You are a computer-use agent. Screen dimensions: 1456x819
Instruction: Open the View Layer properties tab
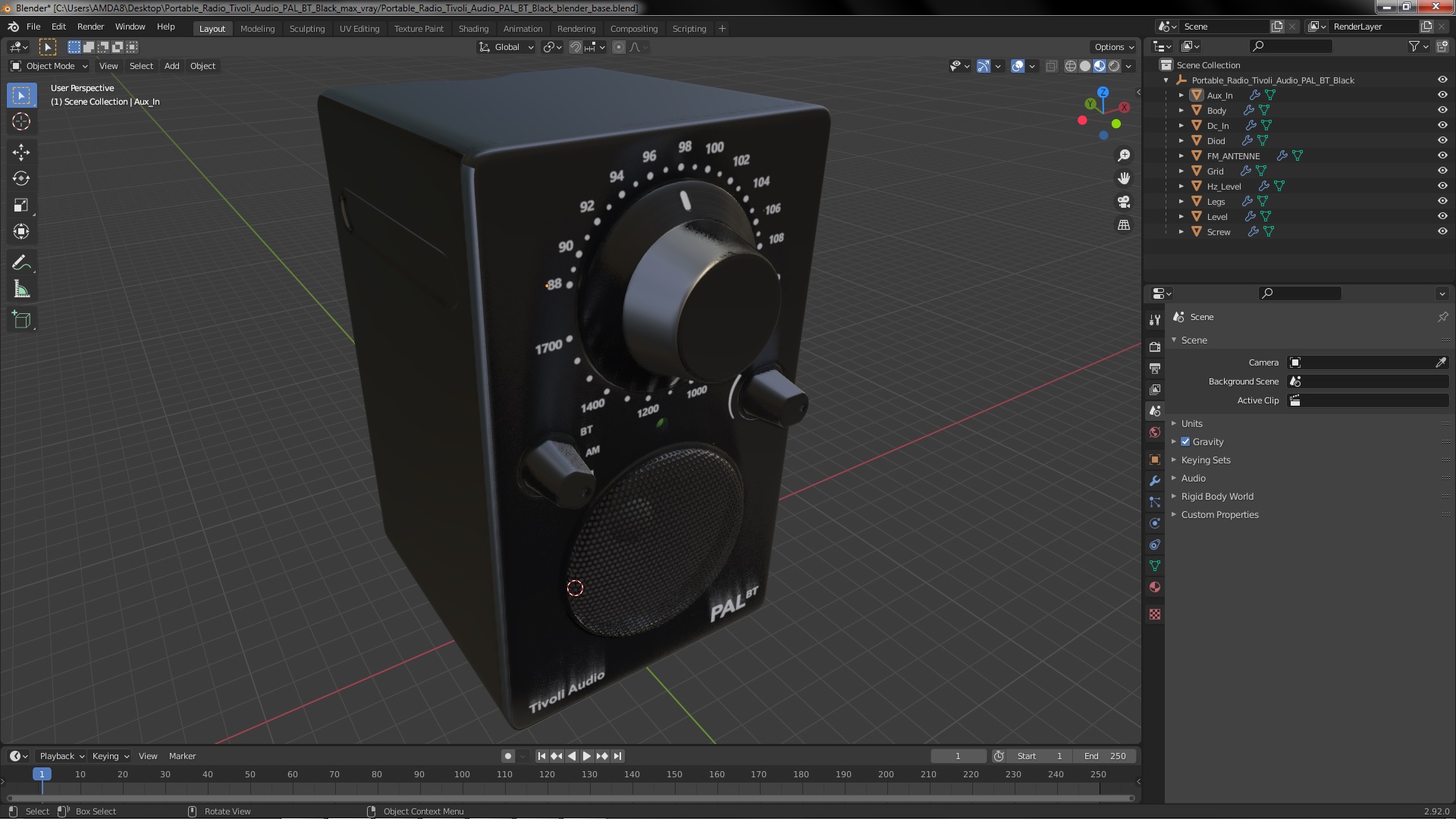1155,389
